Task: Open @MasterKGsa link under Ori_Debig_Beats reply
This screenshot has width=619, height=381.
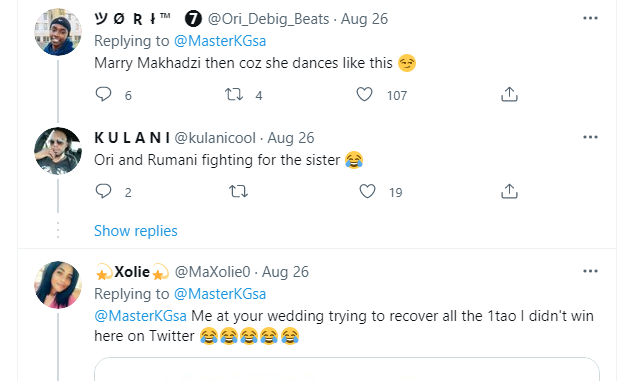Action: tap(220, 41)
